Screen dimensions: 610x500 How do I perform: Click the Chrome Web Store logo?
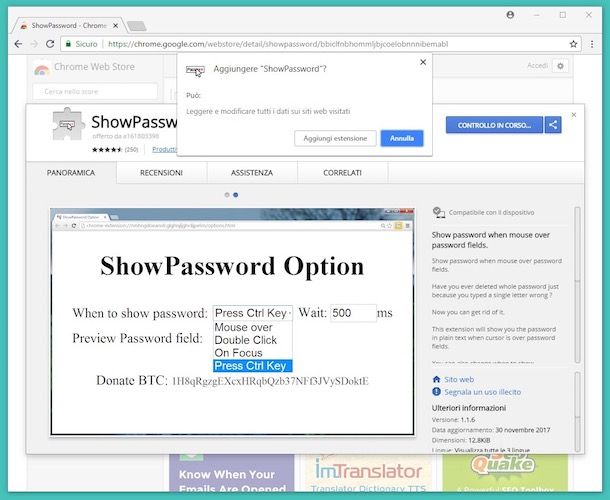pos(42,69)
